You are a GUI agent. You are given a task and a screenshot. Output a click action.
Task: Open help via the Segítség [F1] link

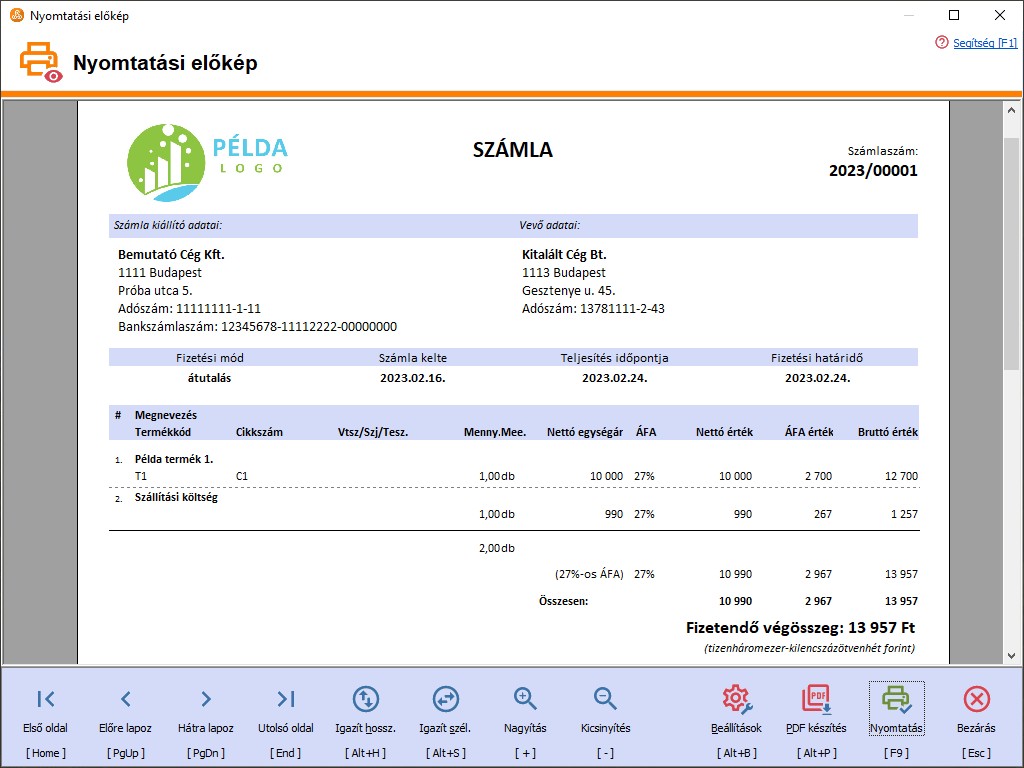click(x=983, y=43)
